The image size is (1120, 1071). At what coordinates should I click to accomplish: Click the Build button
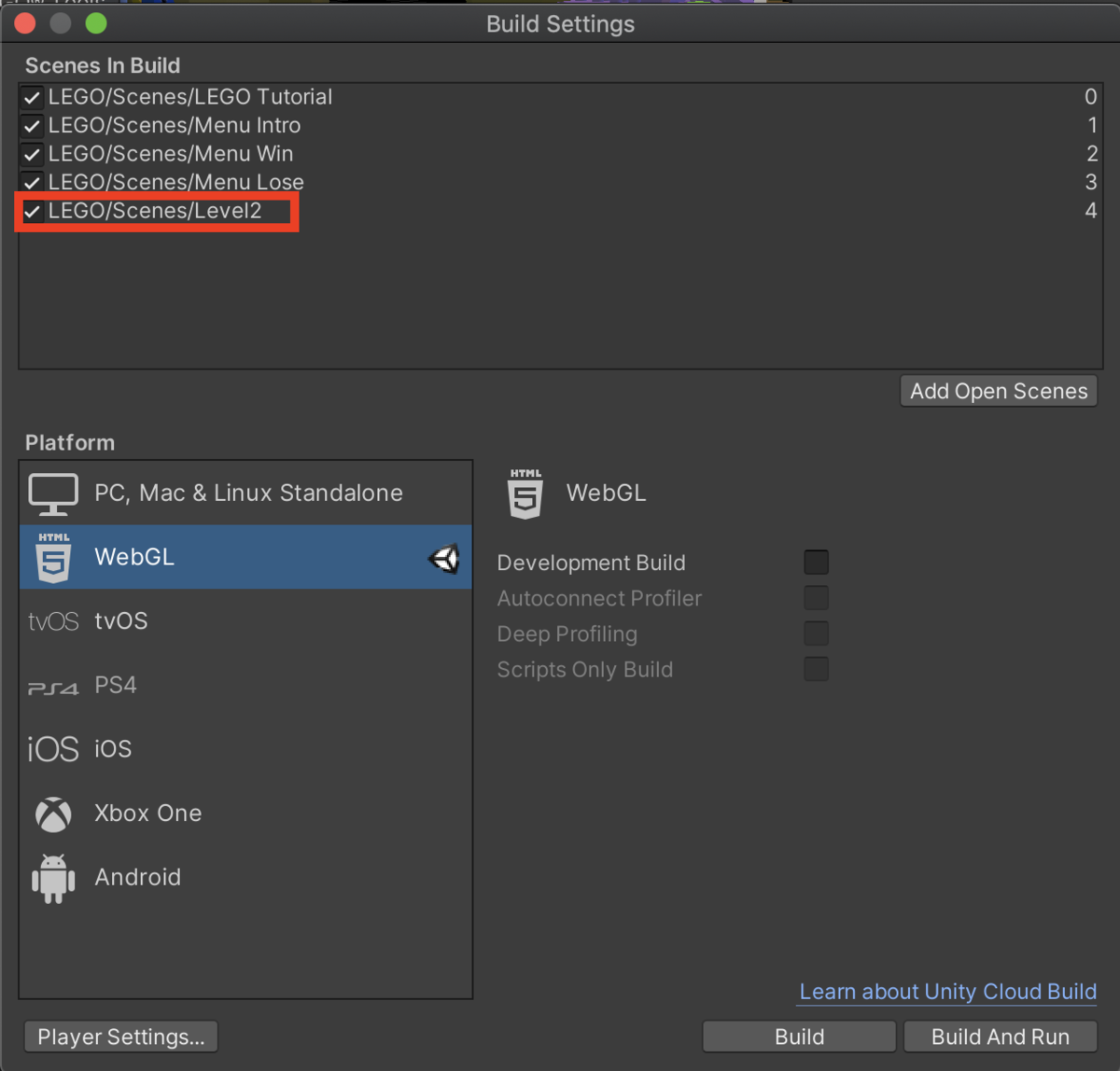(800, 1036)
